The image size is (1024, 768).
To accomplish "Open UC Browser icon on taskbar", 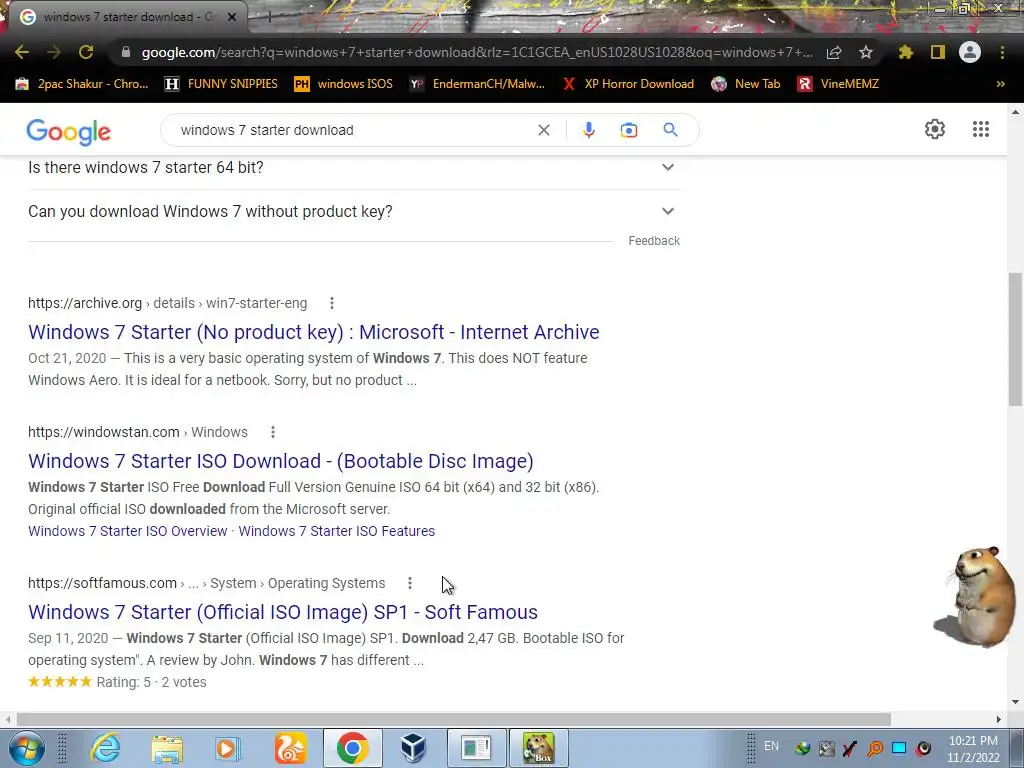I will (290, 748).
